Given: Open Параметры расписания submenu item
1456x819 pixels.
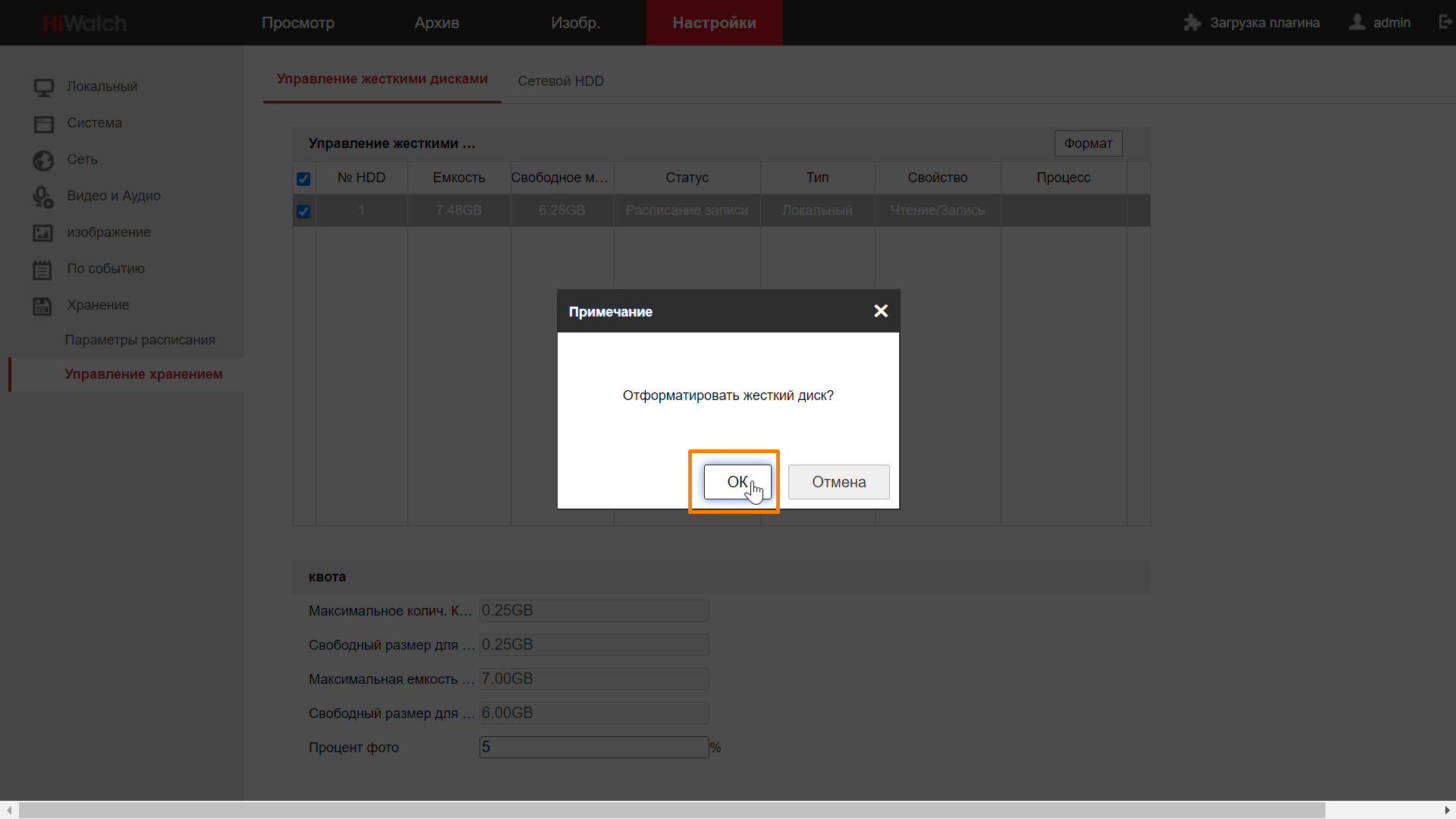Looking at the screenshot, I should 140,340.
